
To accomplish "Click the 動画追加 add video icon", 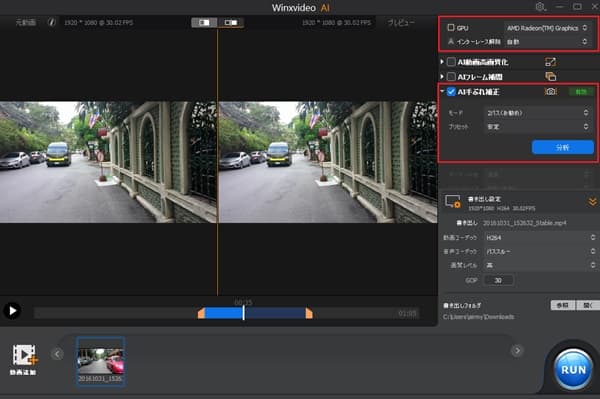I will pos(24,355).
